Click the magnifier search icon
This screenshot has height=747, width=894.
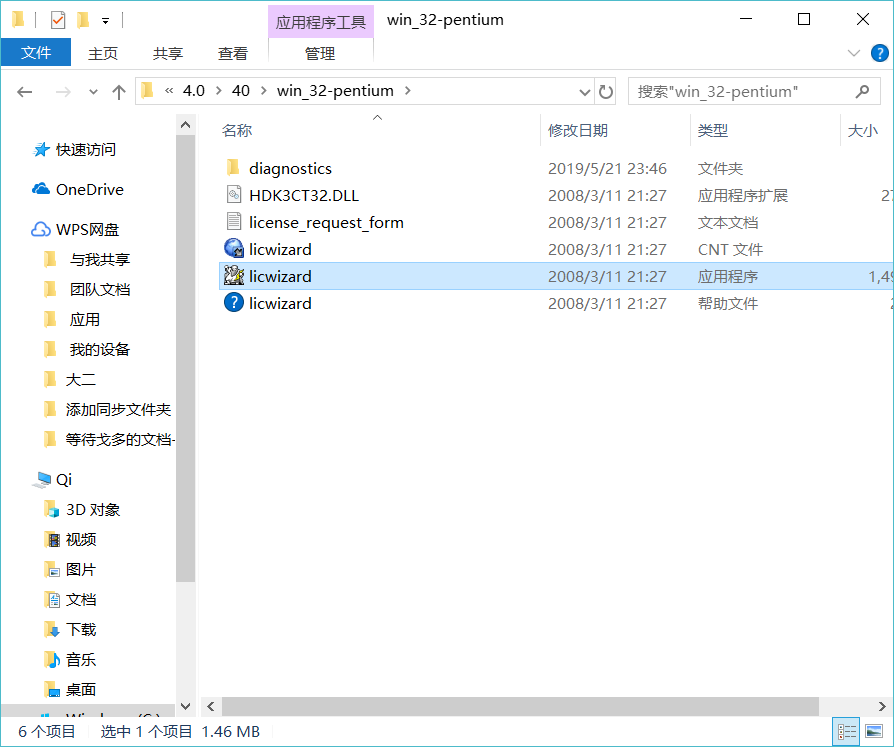[x=863, y=91]
